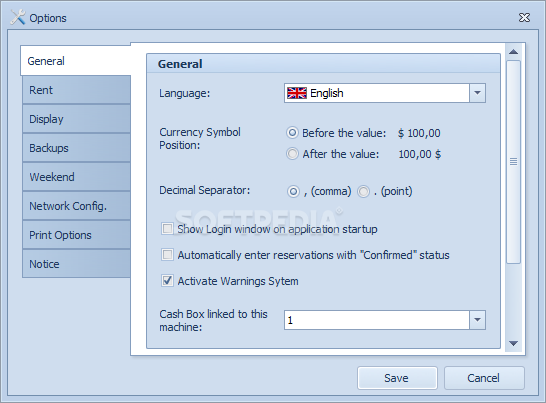546x403 pixels.
Task: Click the "Currency Symbol Position:" label
Action: [x=200, y=138]
